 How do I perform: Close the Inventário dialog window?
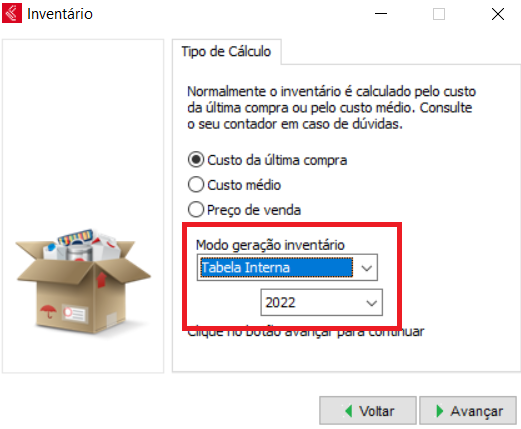pyautogui.click(x=498, y=14)
